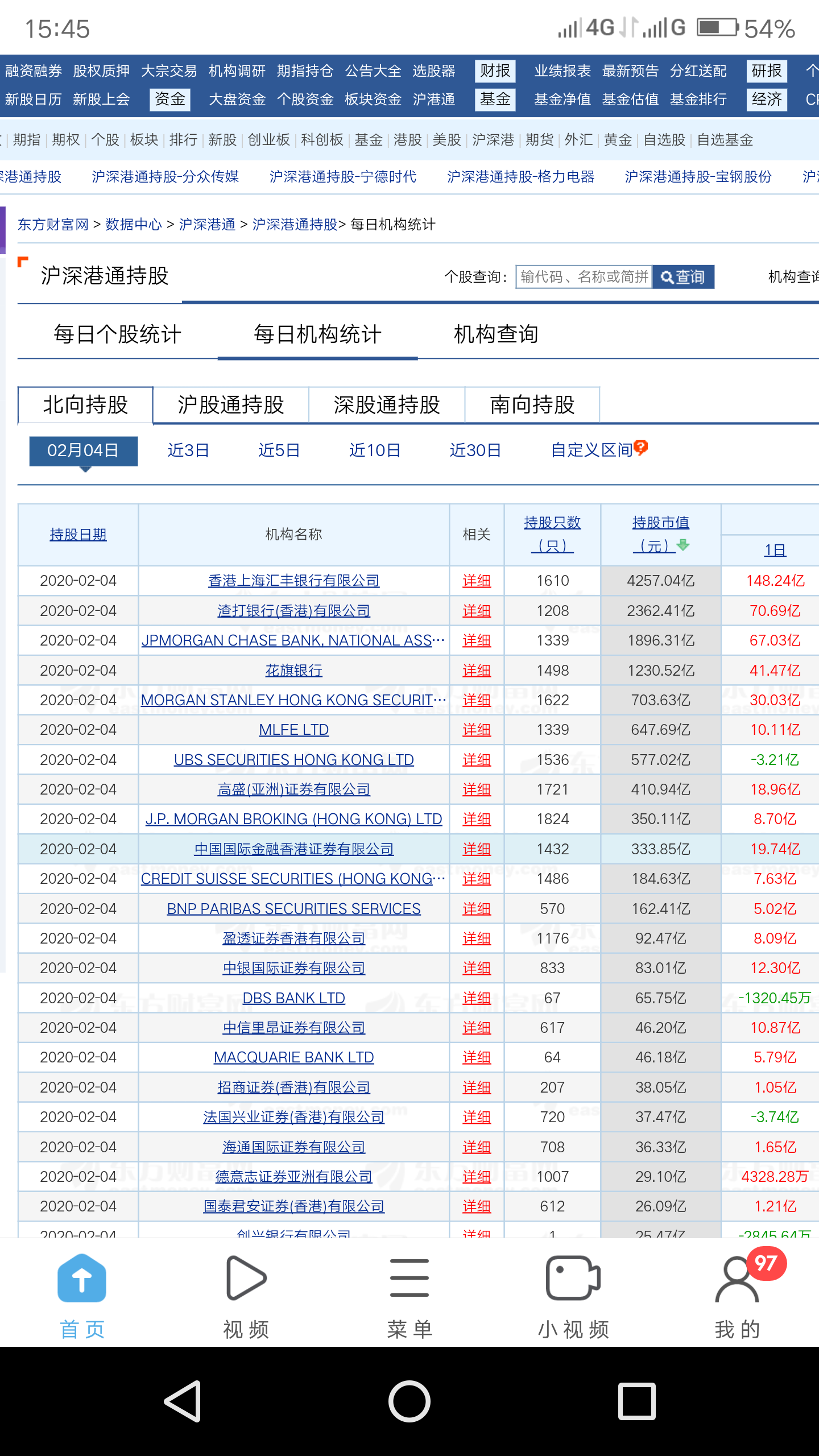Tap the Android home circle button
Screen dimensions: 819x1456
point(409,1401)
